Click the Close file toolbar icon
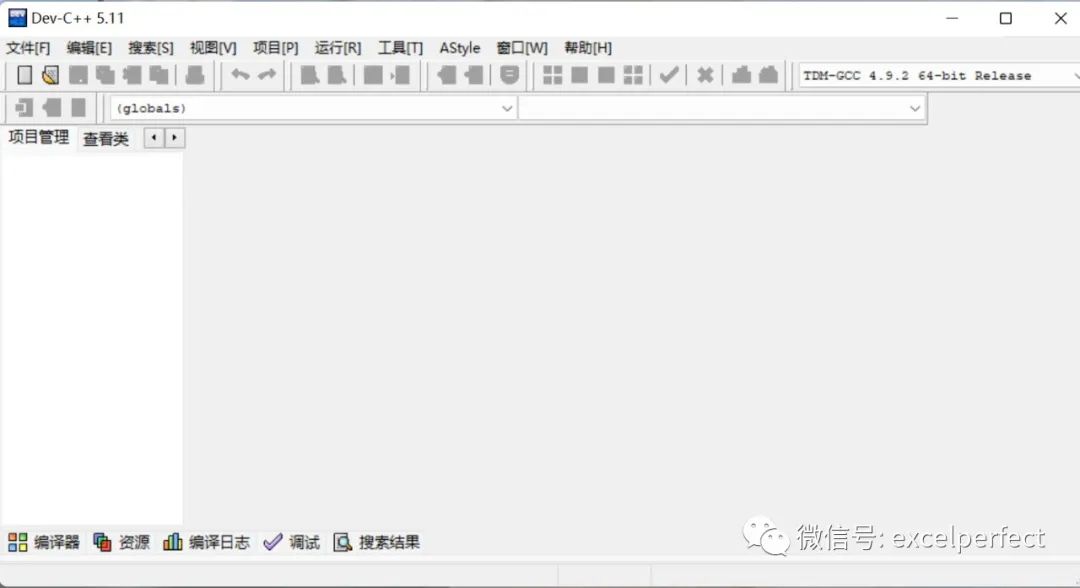 (x=132, y=75)
